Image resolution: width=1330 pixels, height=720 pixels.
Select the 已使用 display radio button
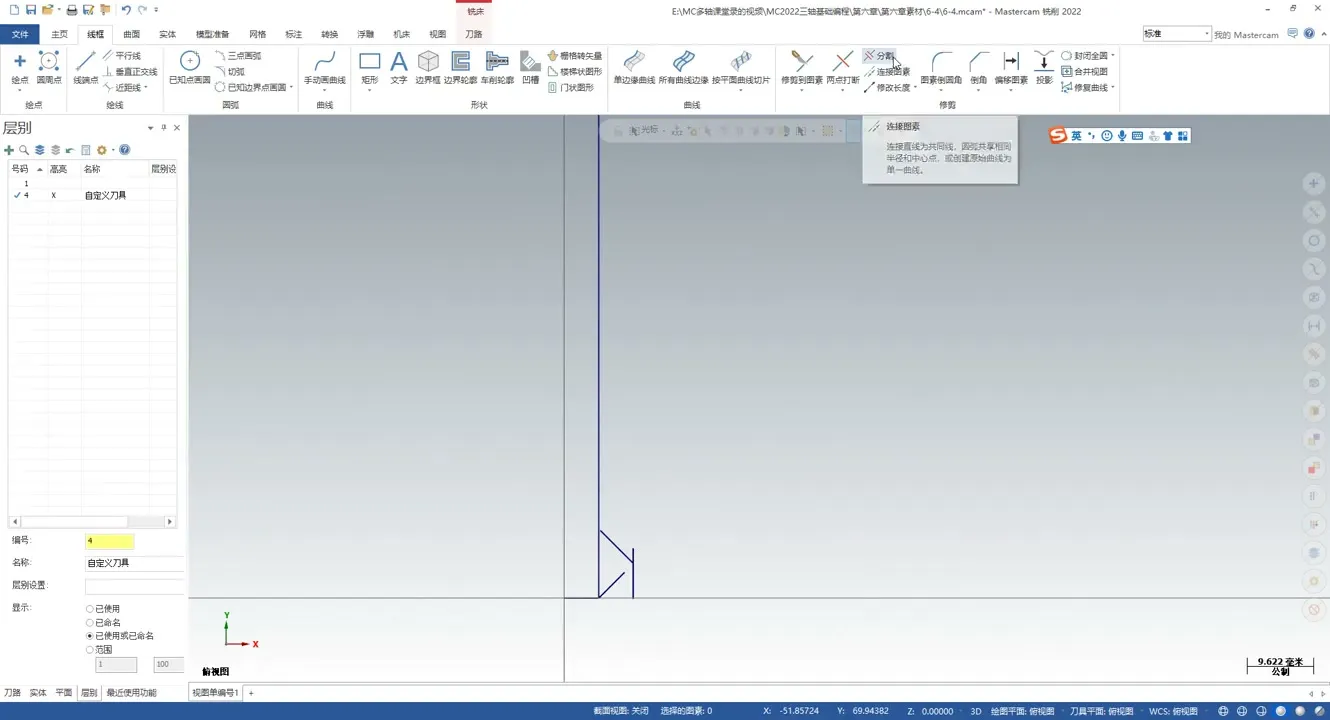click(90, 609)
